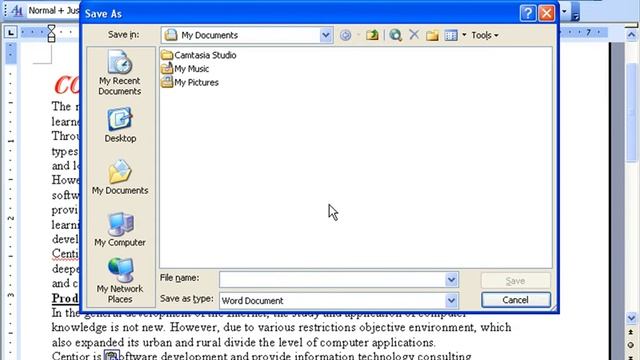
Task: Select the My Music folder
Action: [x=185, y=69]
